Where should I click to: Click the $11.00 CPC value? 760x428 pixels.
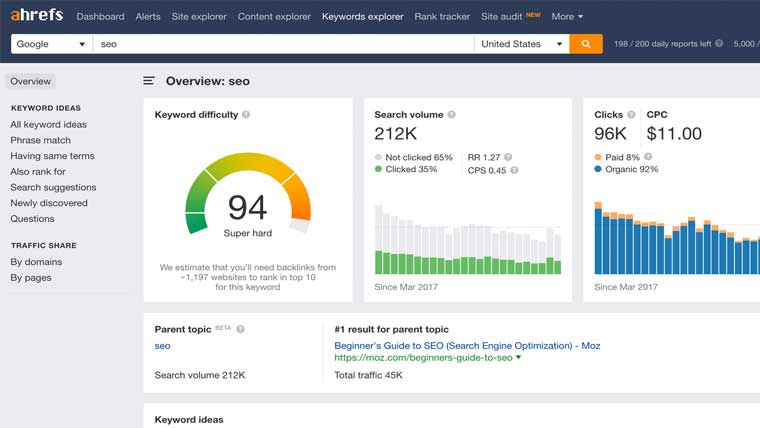pyautogui.click(x=674, y=133)
